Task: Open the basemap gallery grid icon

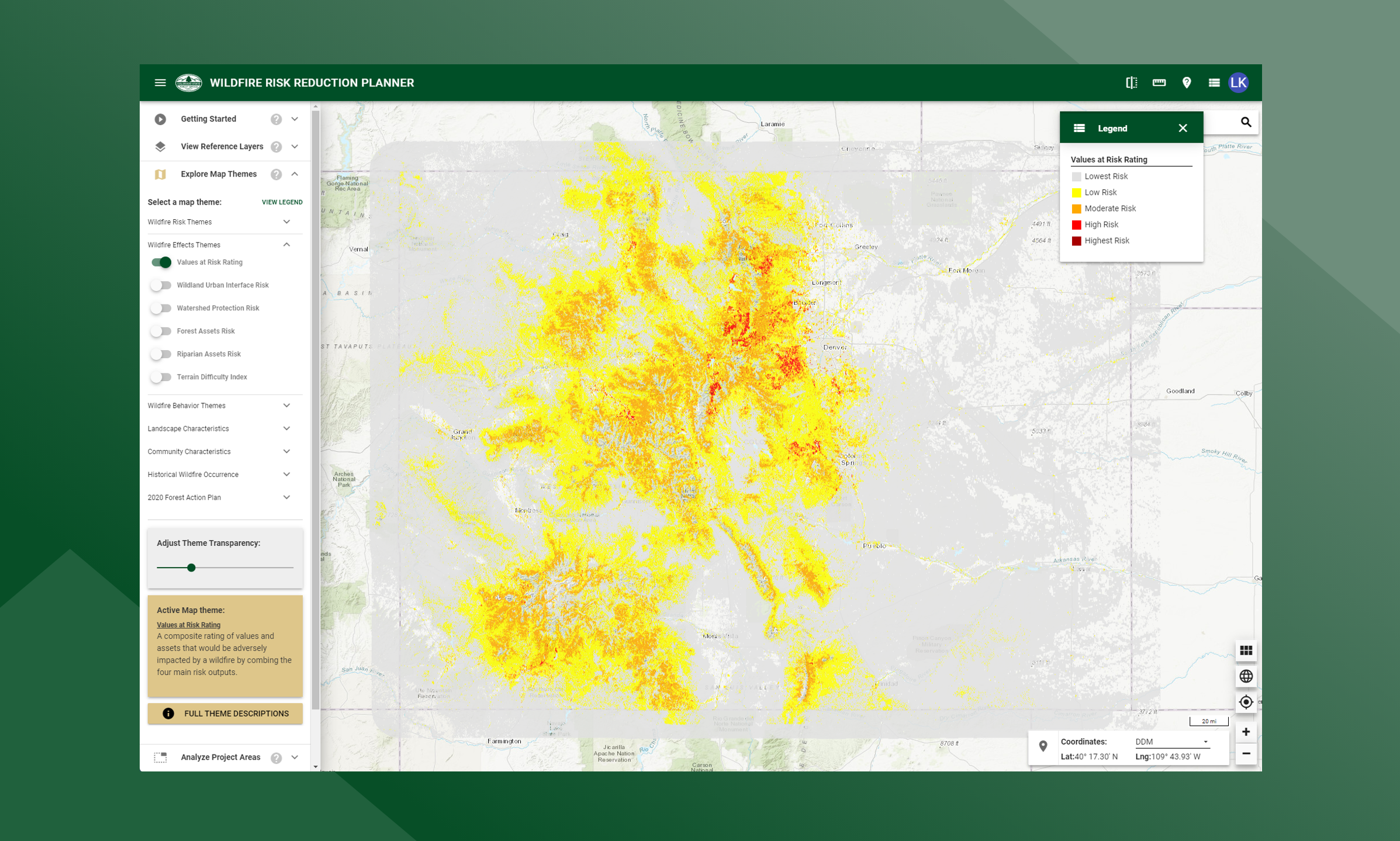Action: [1246, 650]
